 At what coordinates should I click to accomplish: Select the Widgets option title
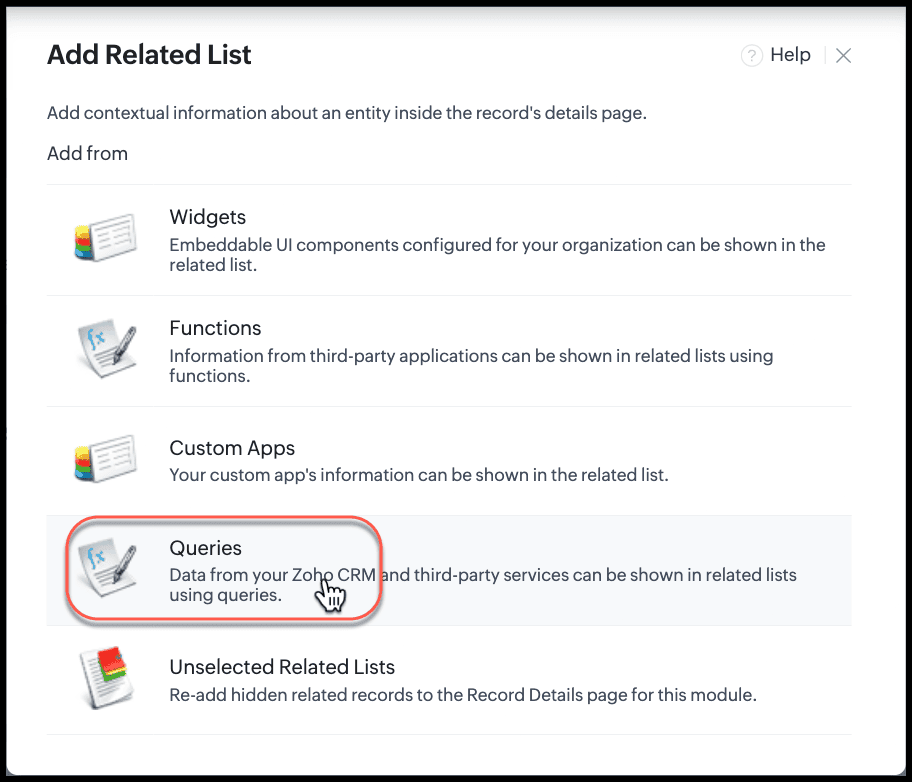point(208,217)
